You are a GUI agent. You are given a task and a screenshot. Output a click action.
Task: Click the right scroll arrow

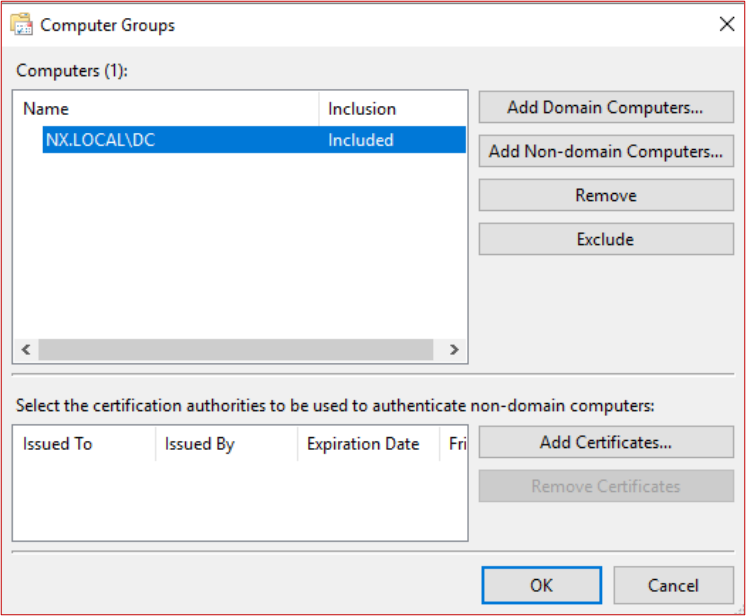pyautogui.click(x=454, y=350)
